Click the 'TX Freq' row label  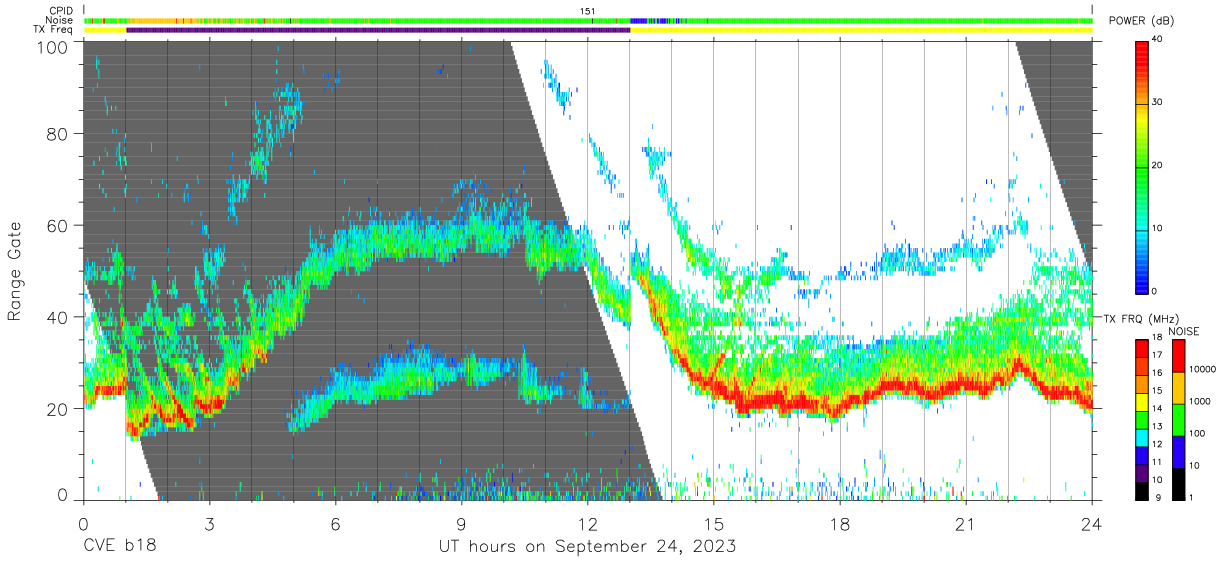(x=54, y=30)
